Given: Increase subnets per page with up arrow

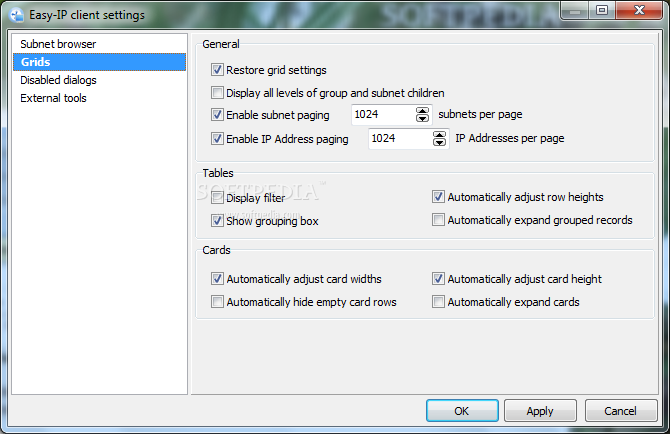Looking at the screenshot, I should point(422,111).
